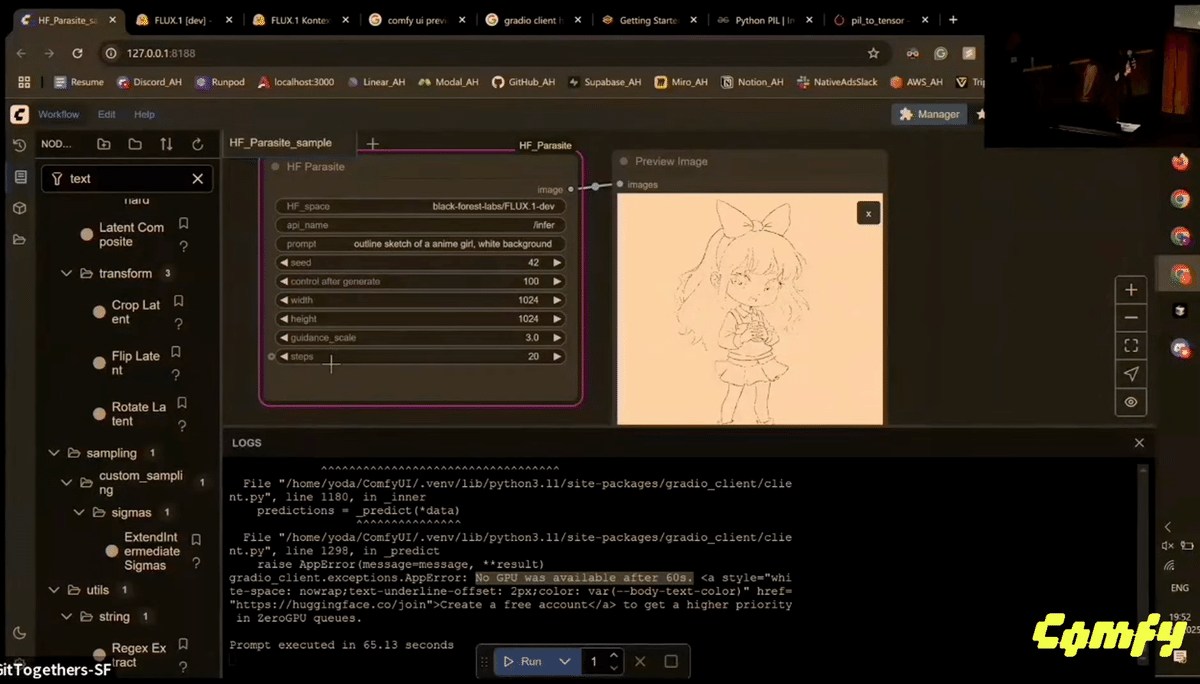This screenshot has height=684, width=1200.
Task: Zoom out on the canvas
Action: tap(1131, 318)
